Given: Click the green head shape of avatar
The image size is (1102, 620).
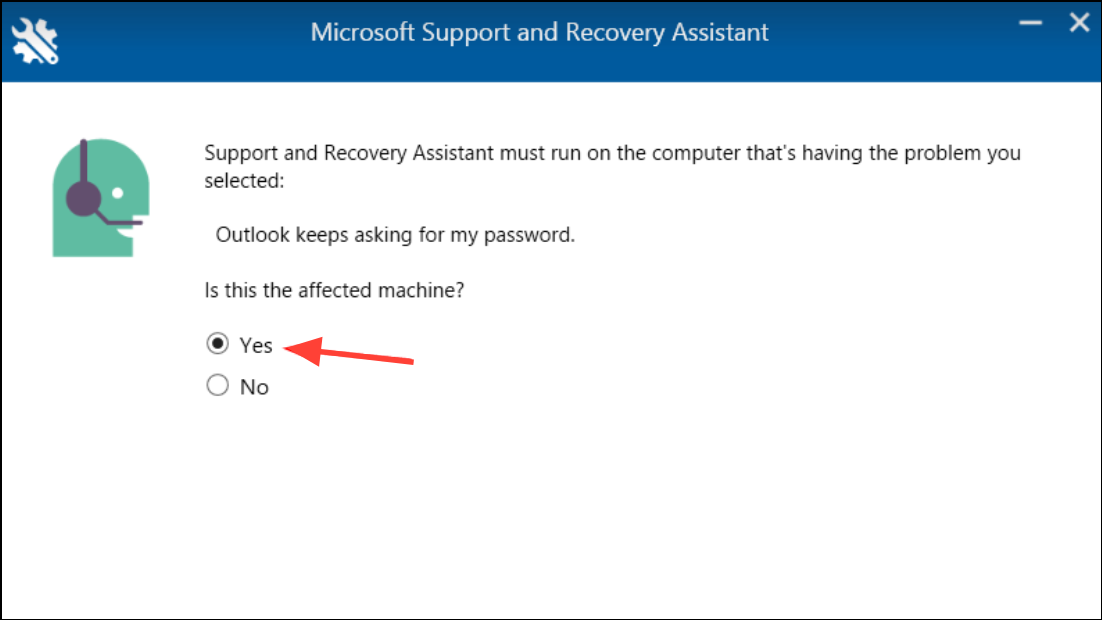Looking at the screenshot, I should tap(101, 198).
